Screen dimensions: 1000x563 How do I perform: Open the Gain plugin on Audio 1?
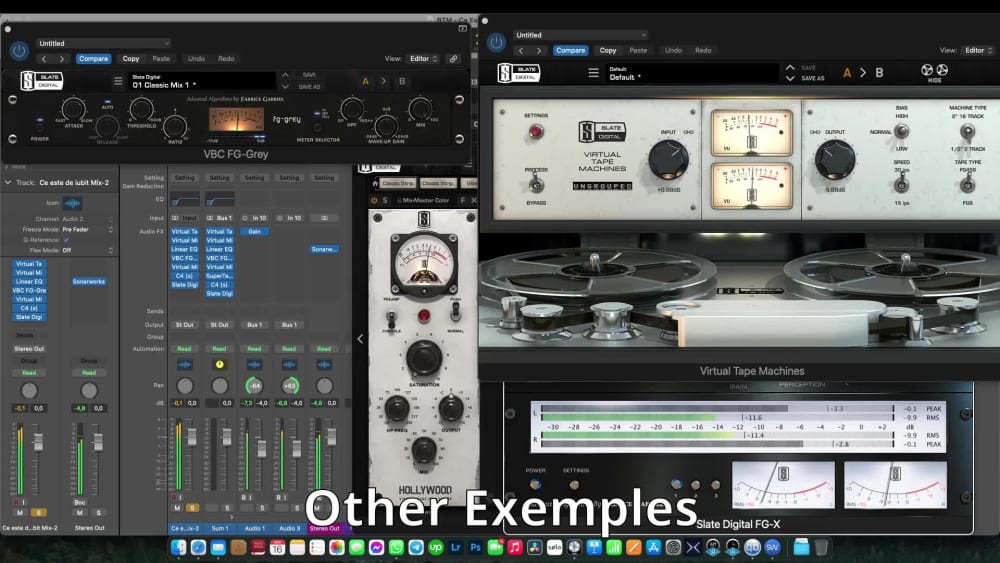click(x=254, y=231)
